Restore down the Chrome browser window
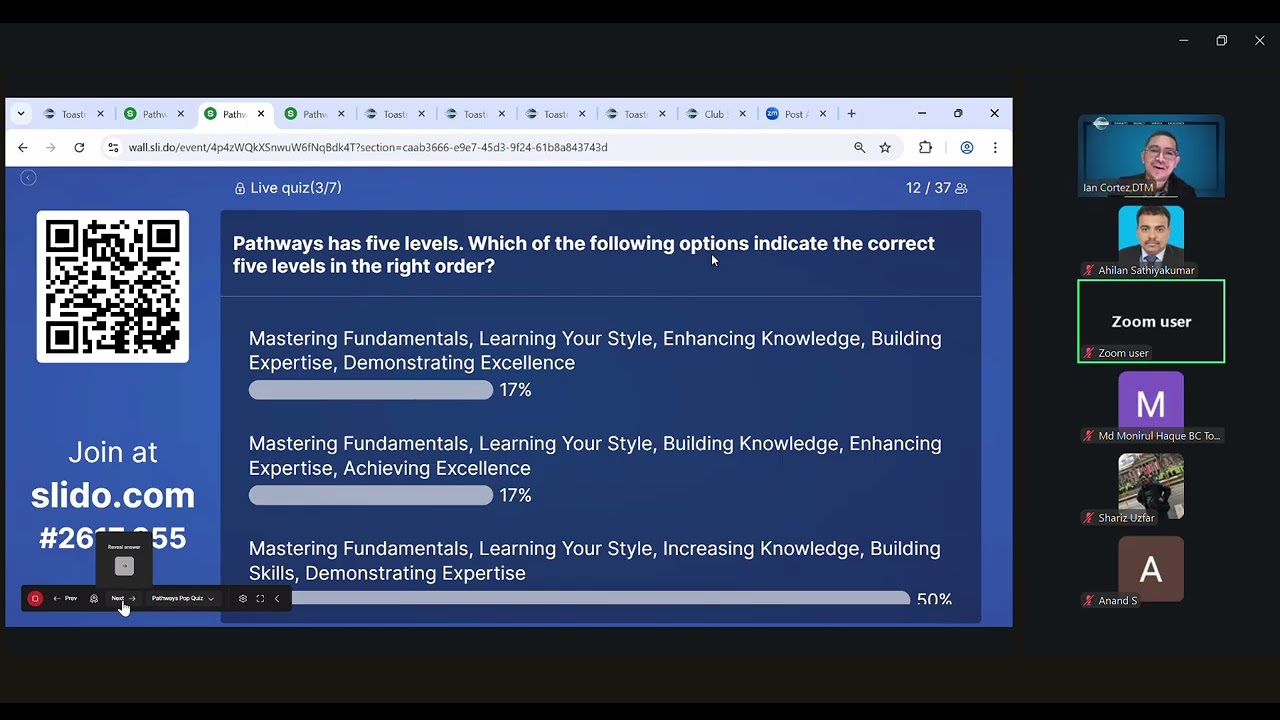 click(x=958, y=114)
